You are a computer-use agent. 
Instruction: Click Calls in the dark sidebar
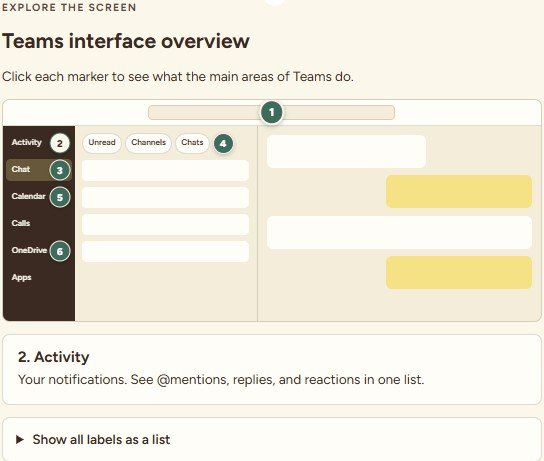tap(21, 223)
